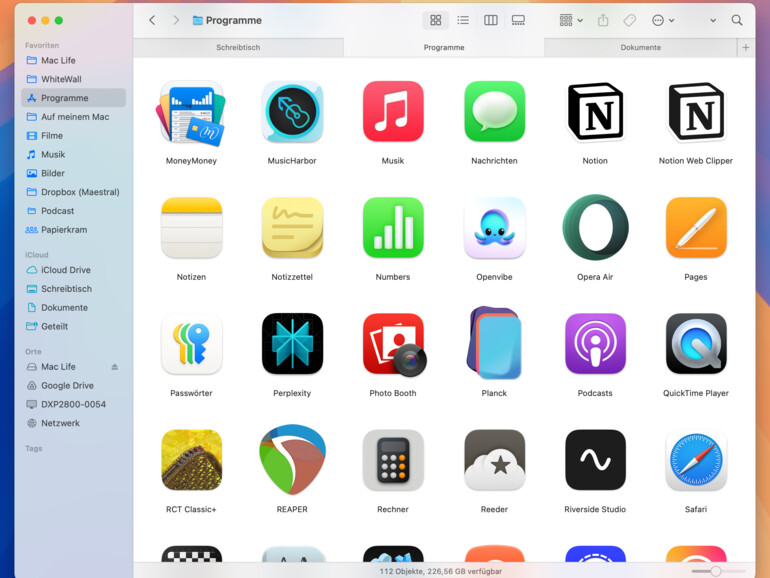Expand the toolbar overflow chevron
Image resolution: width=770 pixels, height=578 pixels.
point(713,21)
